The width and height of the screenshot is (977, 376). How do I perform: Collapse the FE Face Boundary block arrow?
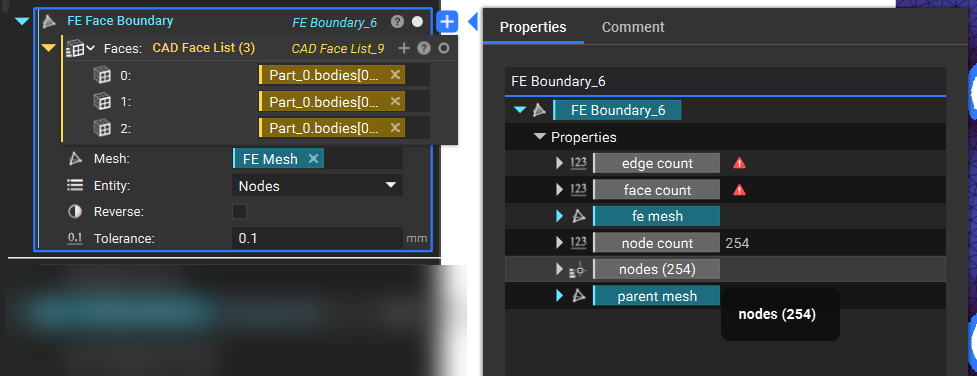click(x=22, y=21)
